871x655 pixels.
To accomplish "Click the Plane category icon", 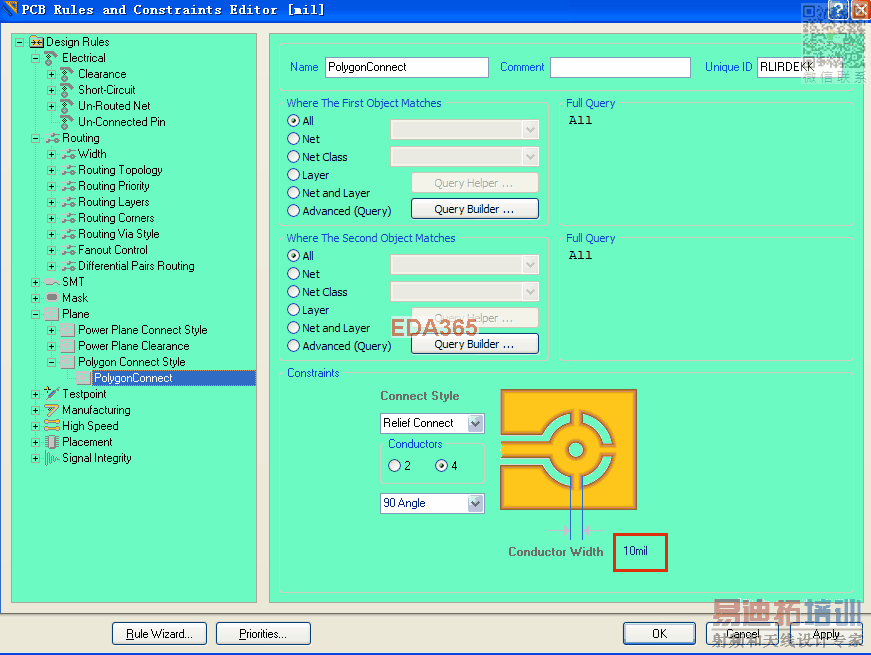I will click(x=52, y=314).
